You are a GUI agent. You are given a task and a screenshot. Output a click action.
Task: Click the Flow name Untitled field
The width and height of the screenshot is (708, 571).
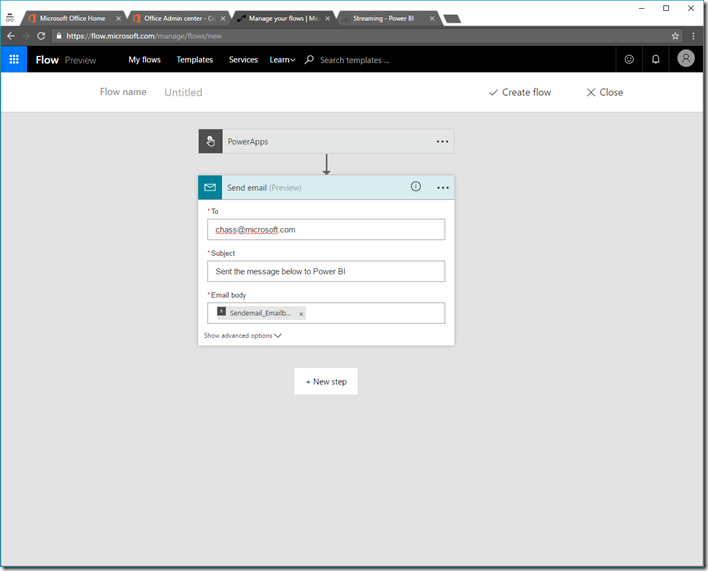point(184,92)
